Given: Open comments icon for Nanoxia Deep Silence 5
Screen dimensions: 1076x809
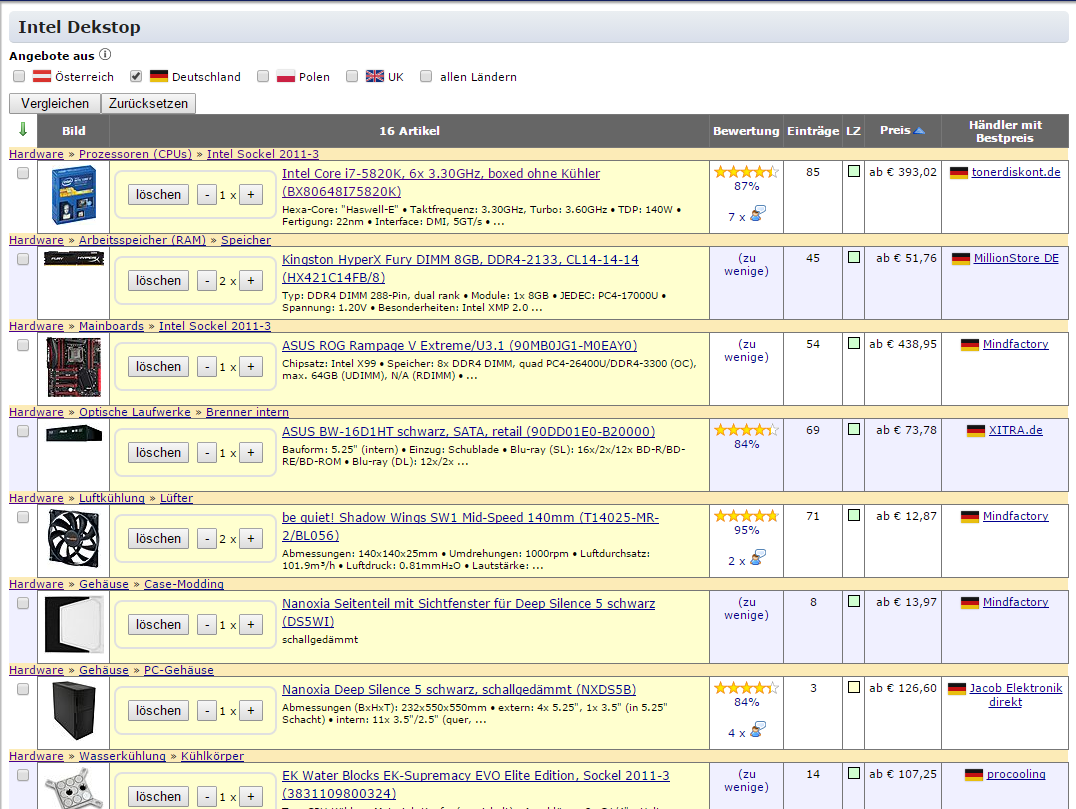Looking at the screenshot, I should click(758, 729).
